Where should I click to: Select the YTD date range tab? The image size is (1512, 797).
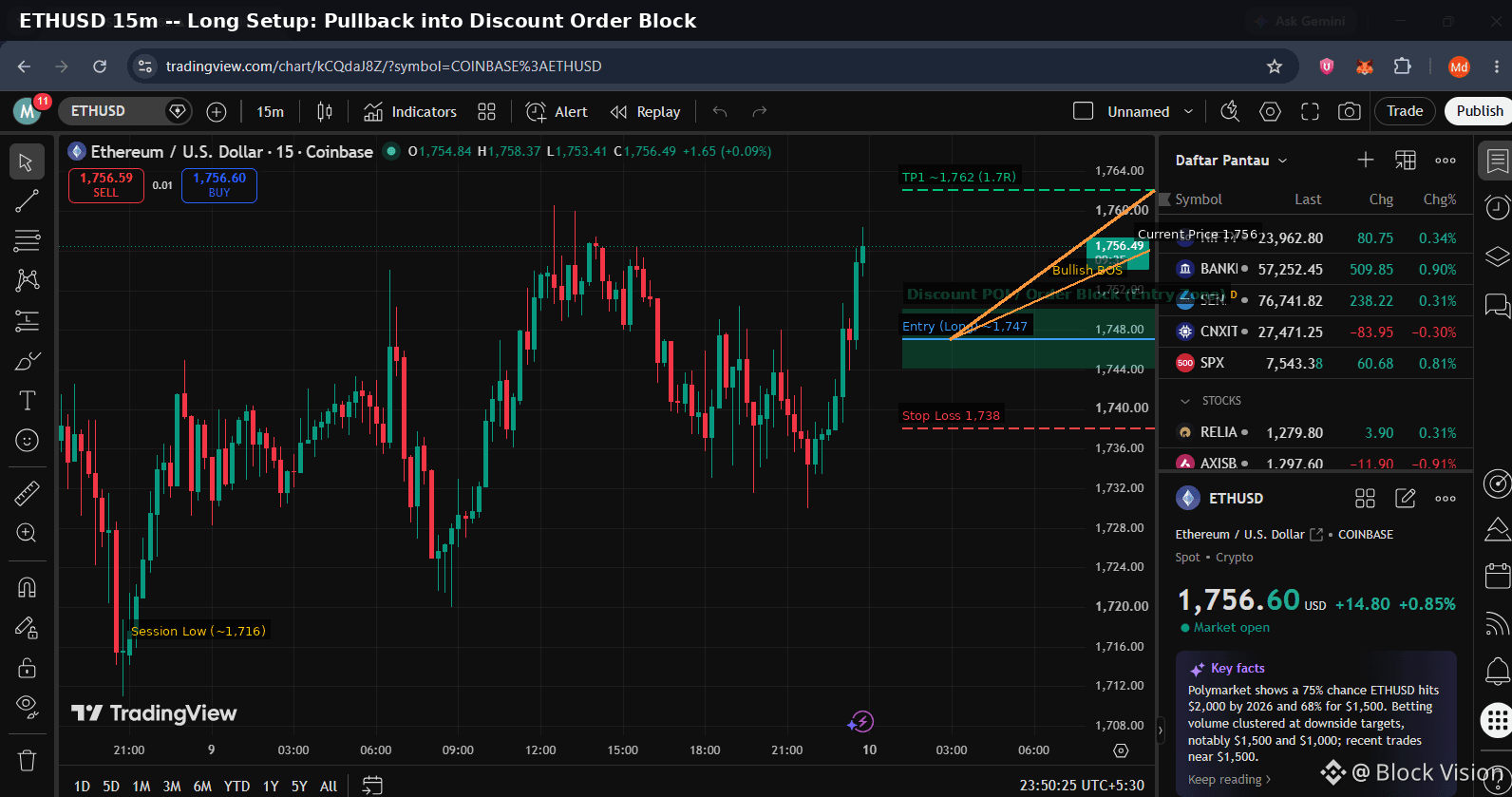(x=236, y=786)
